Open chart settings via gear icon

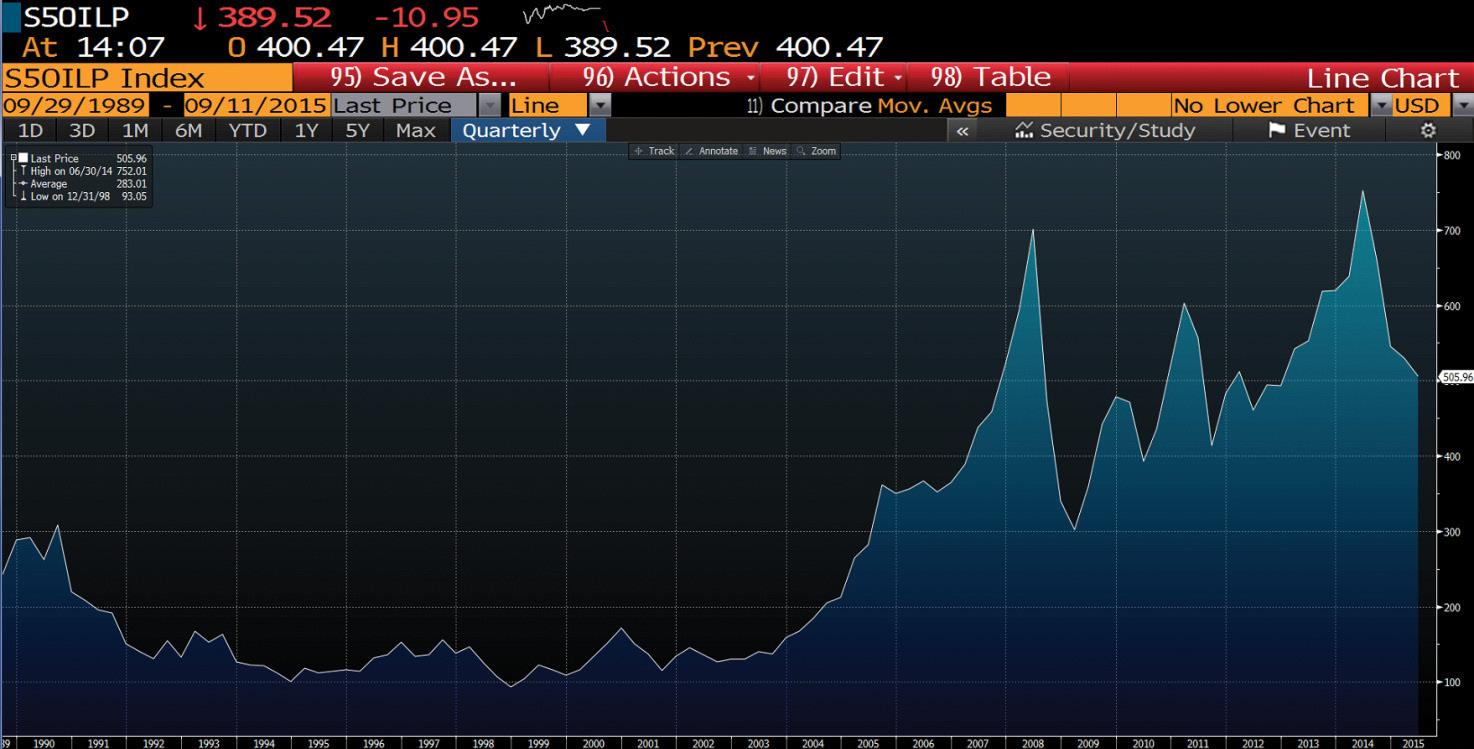1429,130
